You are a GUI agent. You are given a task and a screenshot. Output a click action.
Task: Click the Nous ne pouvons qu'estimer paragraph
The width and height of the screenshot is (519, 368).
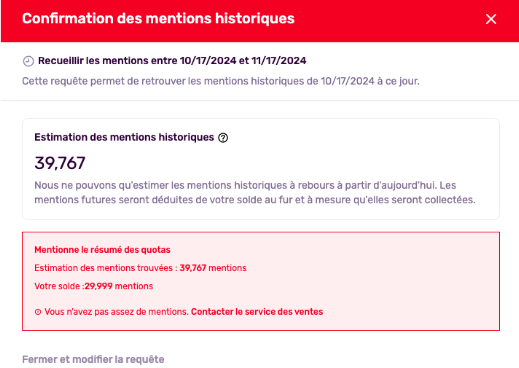(x=255, y=192)
